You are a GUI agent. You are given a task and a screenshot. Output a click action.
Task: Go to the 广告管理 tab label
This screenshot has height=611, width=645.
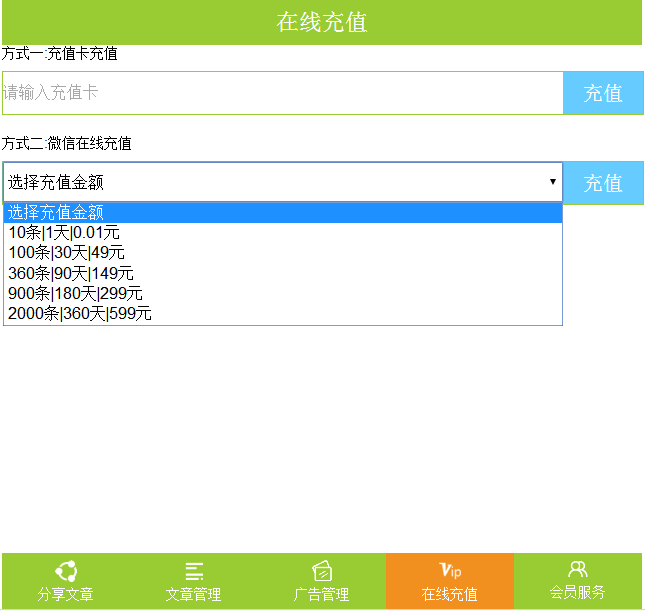[322, 594]
